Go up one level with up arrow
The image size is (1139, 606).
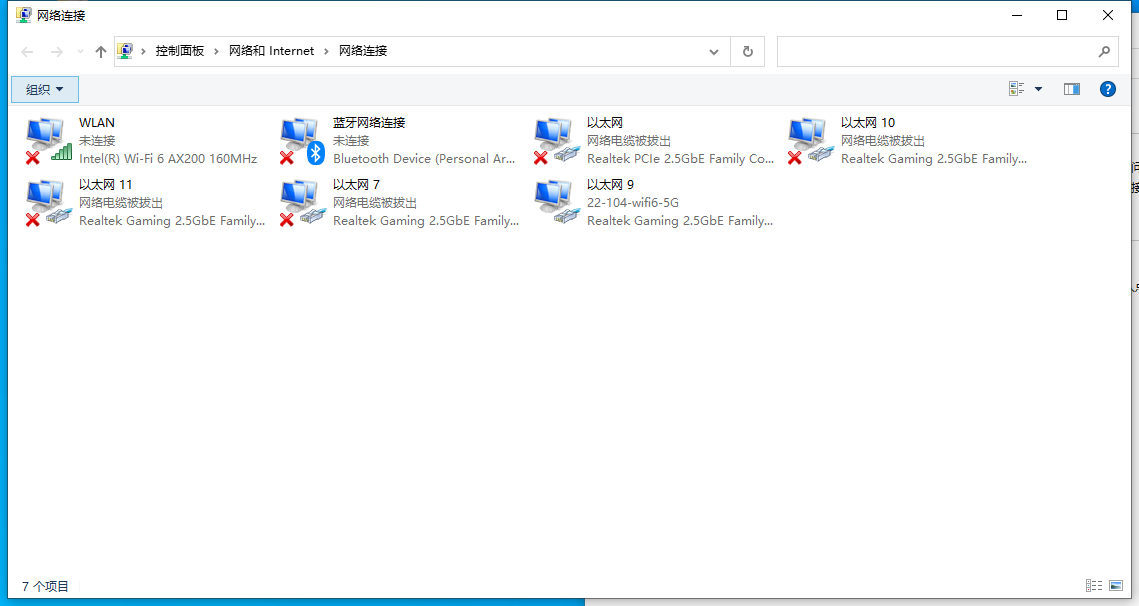click(x=101, y=52)
